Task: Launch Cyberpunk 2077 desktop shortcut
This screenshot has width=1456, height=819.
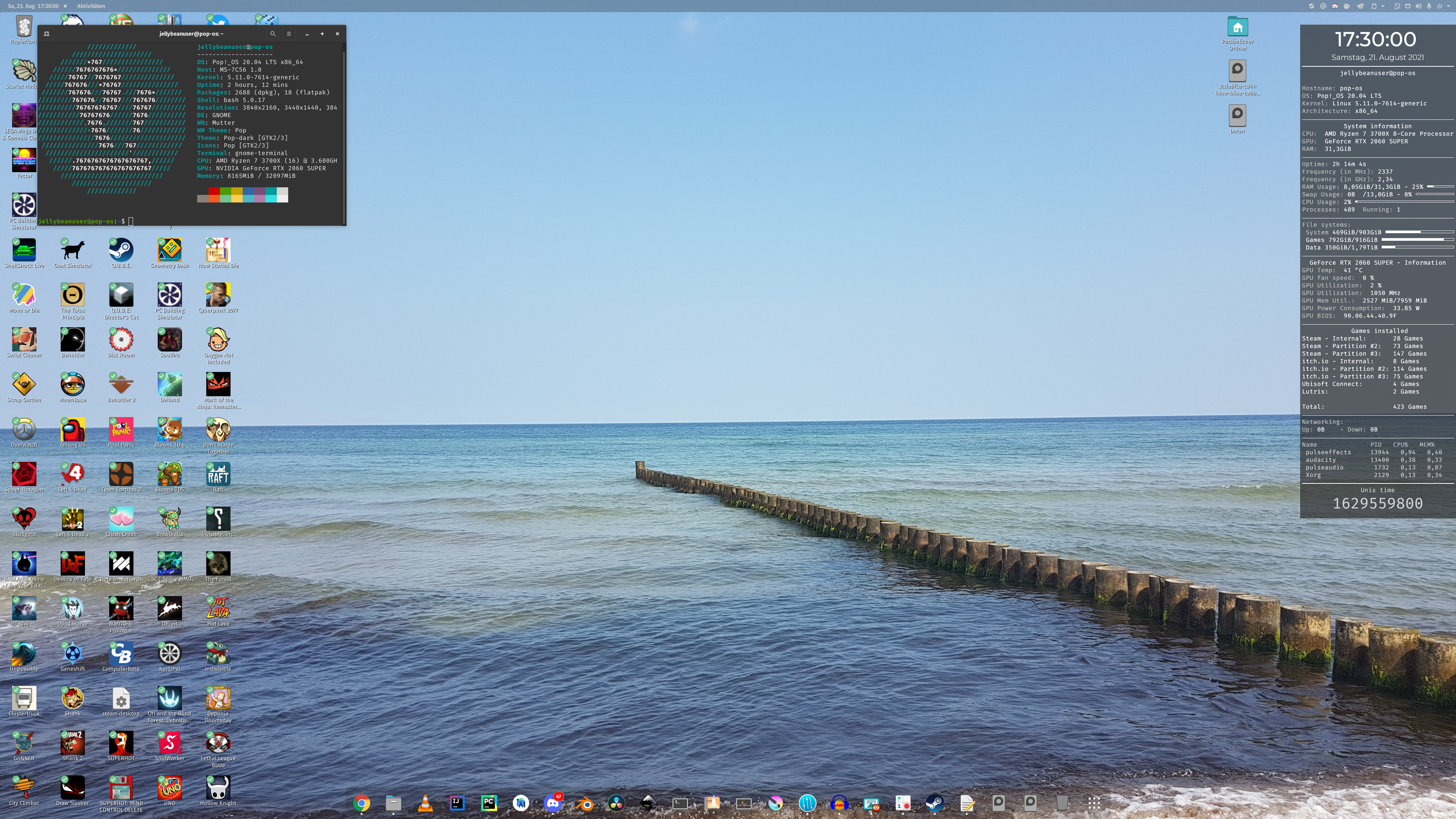Action: (x=218, y=298)
